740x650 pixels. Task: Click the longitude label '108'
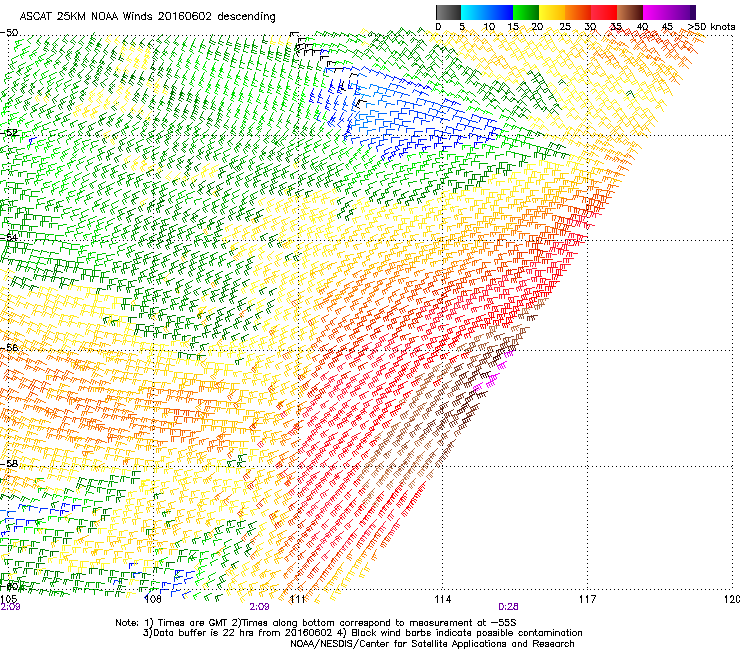click(x=153, y=599)
